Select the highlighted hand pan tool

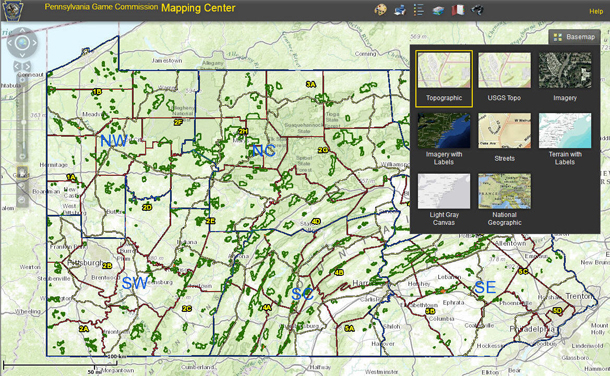point(22,172)
